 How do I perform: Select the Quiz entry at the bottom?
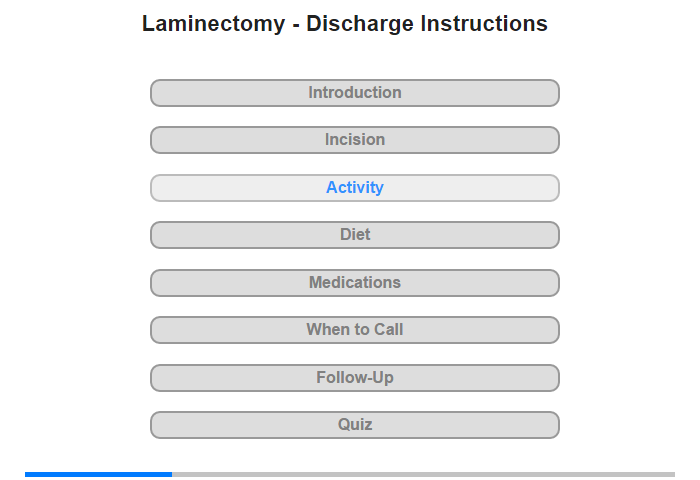(x=354, y=425)
